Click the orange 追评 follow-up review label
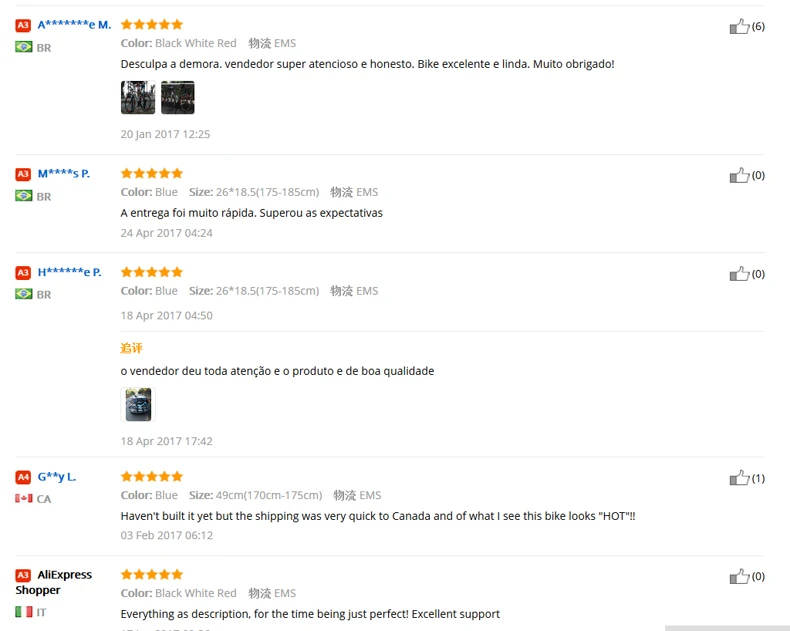 (131, 348)
